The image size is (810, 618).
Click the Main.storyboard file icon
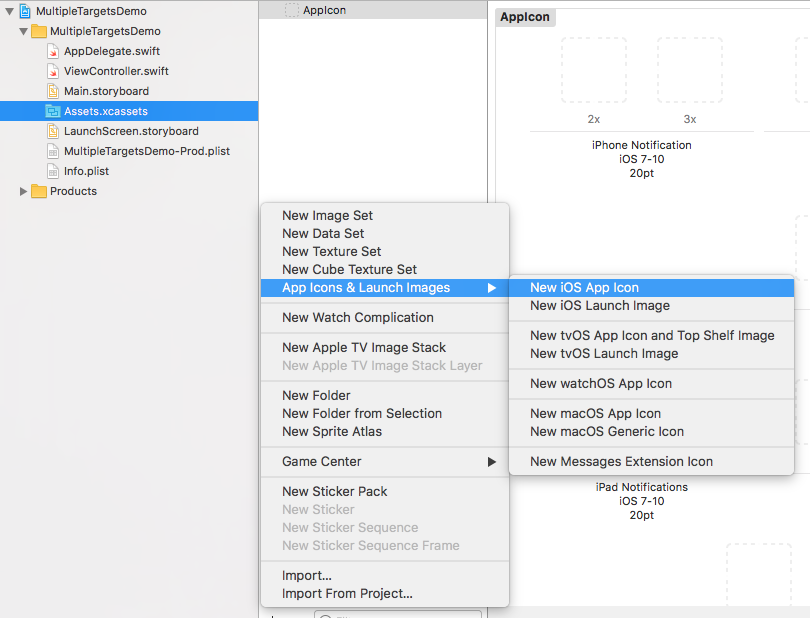point(53,91)
